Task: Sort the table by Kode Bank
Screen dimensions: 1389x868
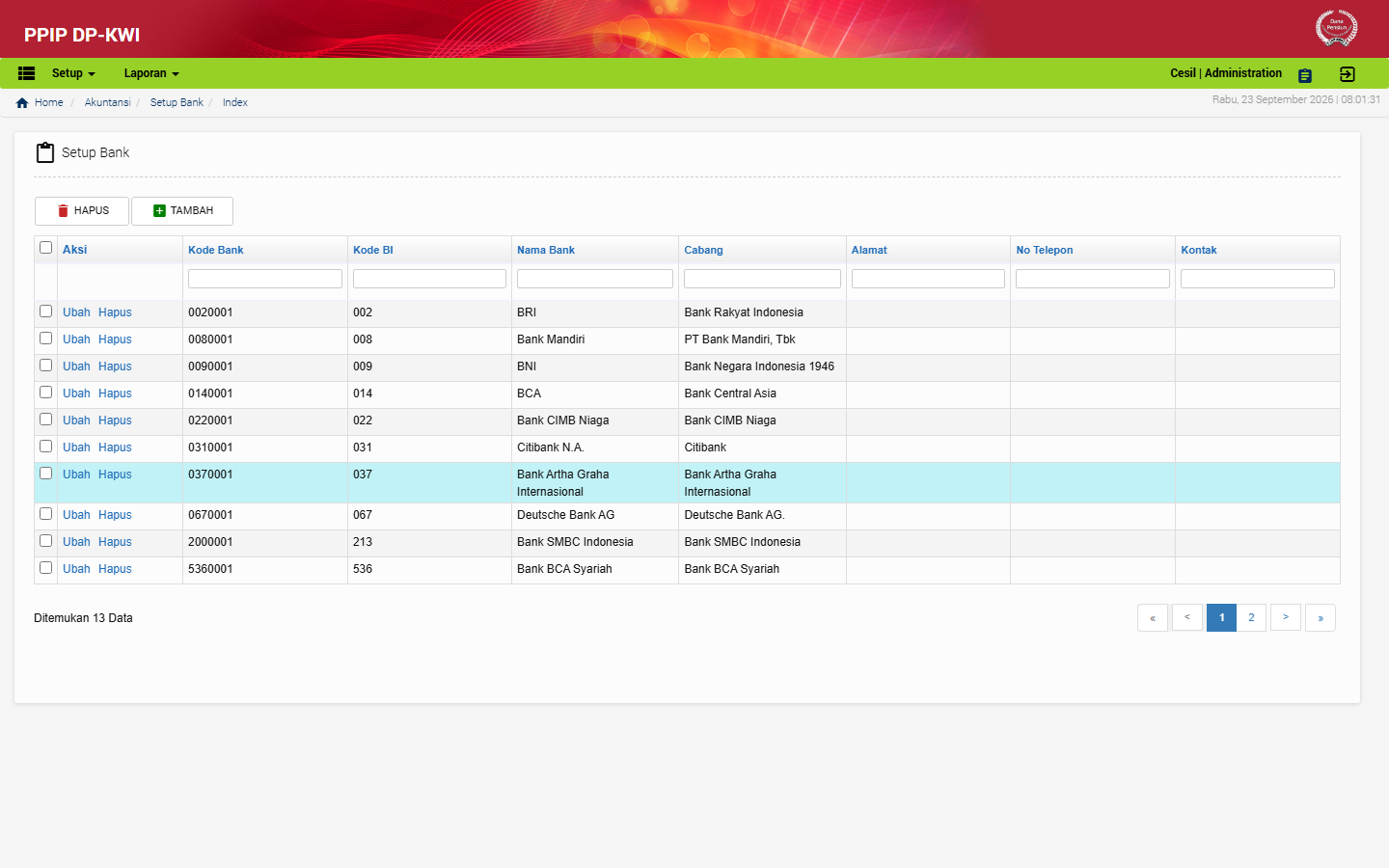Action: coord(216,250)
